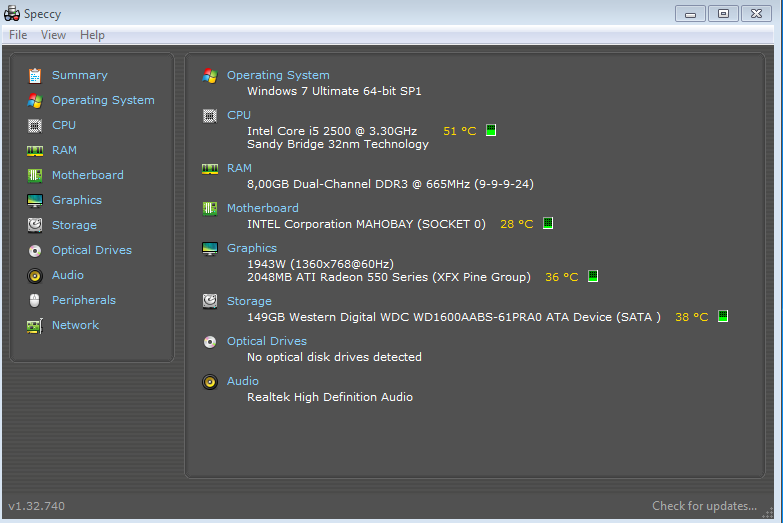Open the File menu
The width and height of the screenshot is (783, 523).
(18, 35)
